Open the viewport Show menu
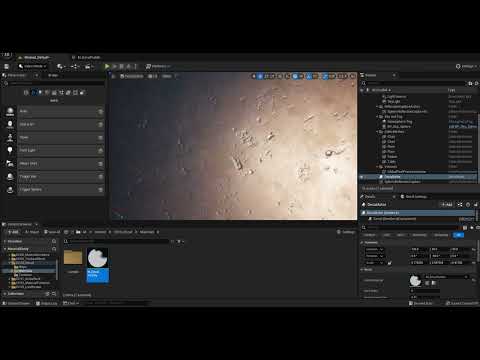 click(167, 76)
